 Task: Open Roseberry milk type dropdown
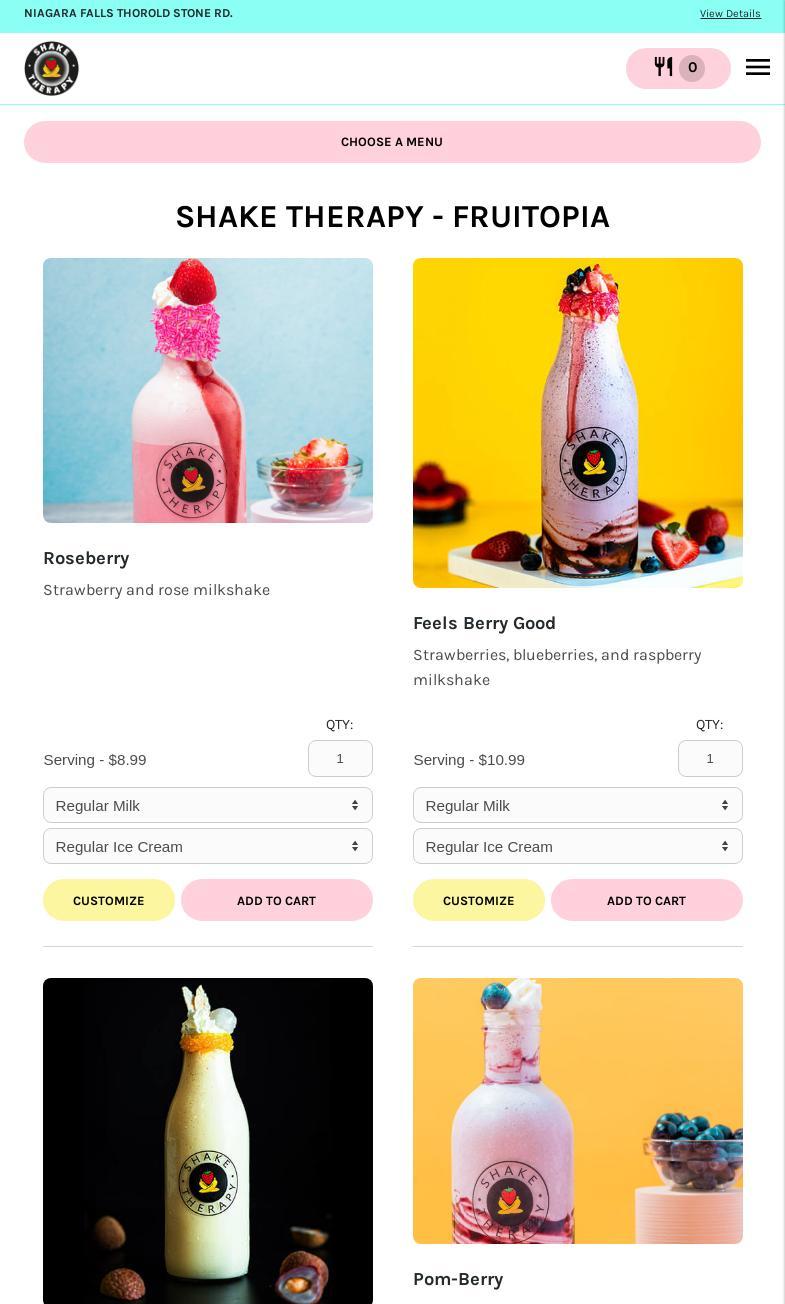click(208, 805)
